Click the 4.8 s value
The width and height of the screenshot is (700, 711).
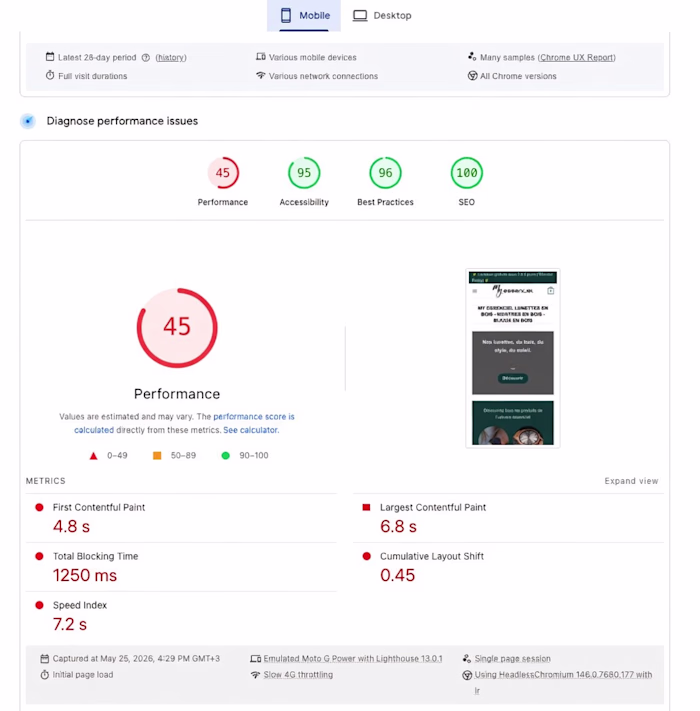tap(71, 526)
